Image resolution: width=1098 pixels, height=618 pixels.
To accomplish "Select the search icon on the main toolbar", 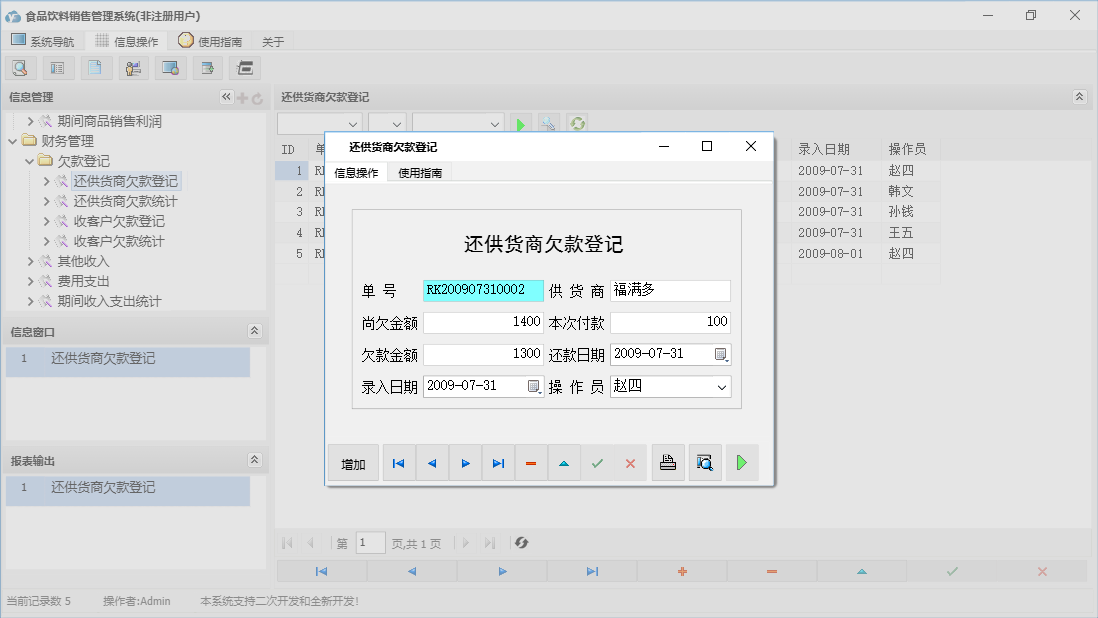I will pos(20,67).
